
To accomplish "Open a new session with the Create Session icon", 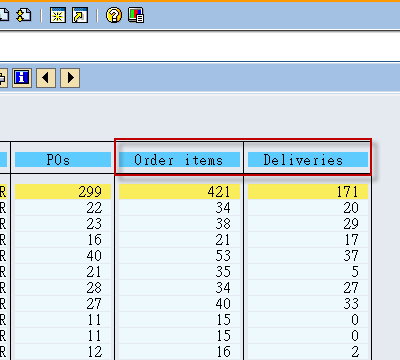I will pos(58,15).
